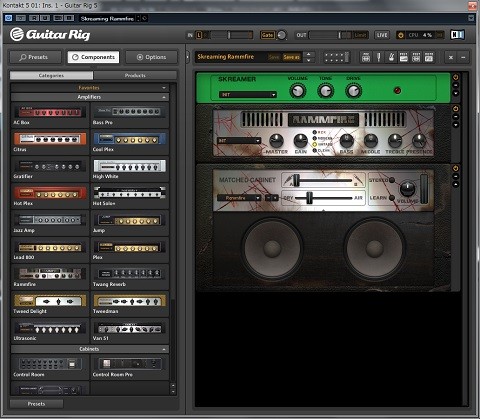Click the Skreamer Drive knob
This screenshot has width=480, height=419.
pyautogui.click(x=353, y=91)
